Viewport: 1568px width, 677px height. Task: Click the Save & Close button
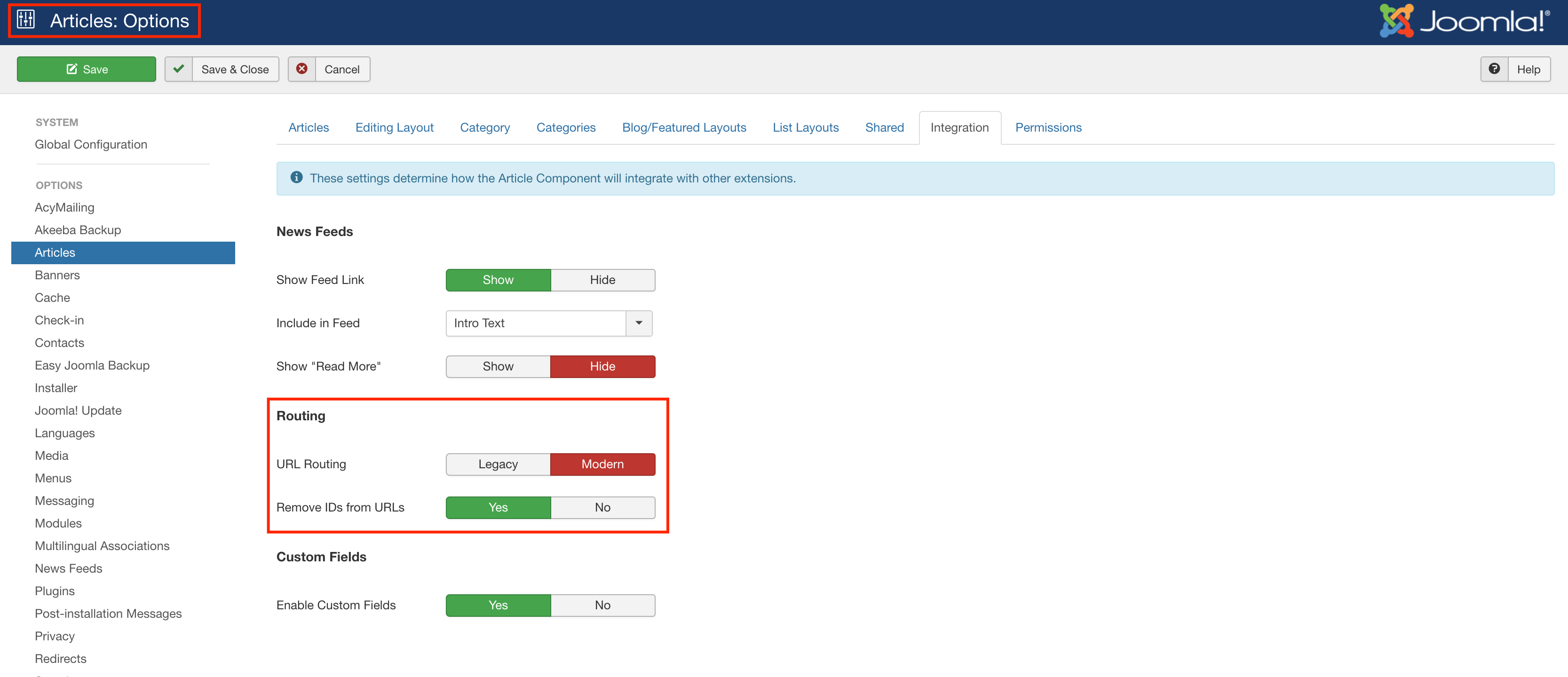point(234,69)
